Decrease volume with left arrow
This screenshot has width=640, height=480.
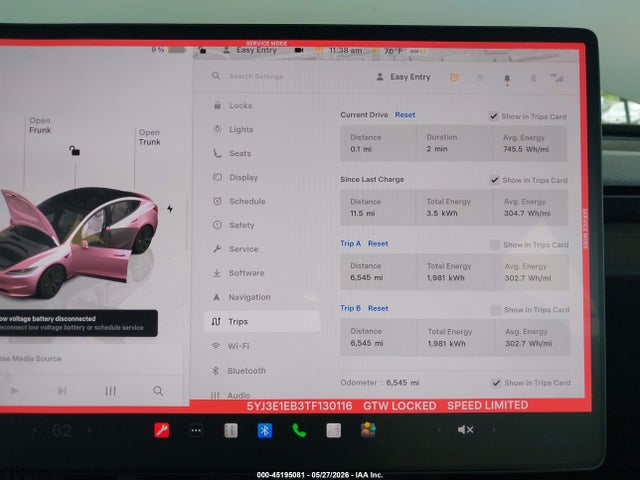(439, 429)
